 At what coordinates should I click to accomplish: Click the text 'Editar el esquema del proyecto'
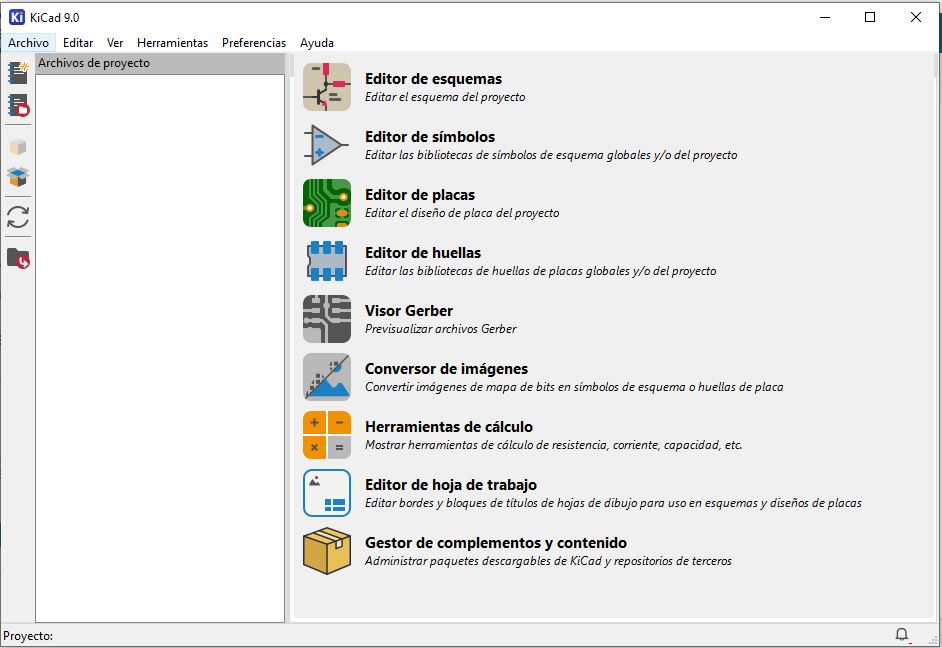(445, 97)
